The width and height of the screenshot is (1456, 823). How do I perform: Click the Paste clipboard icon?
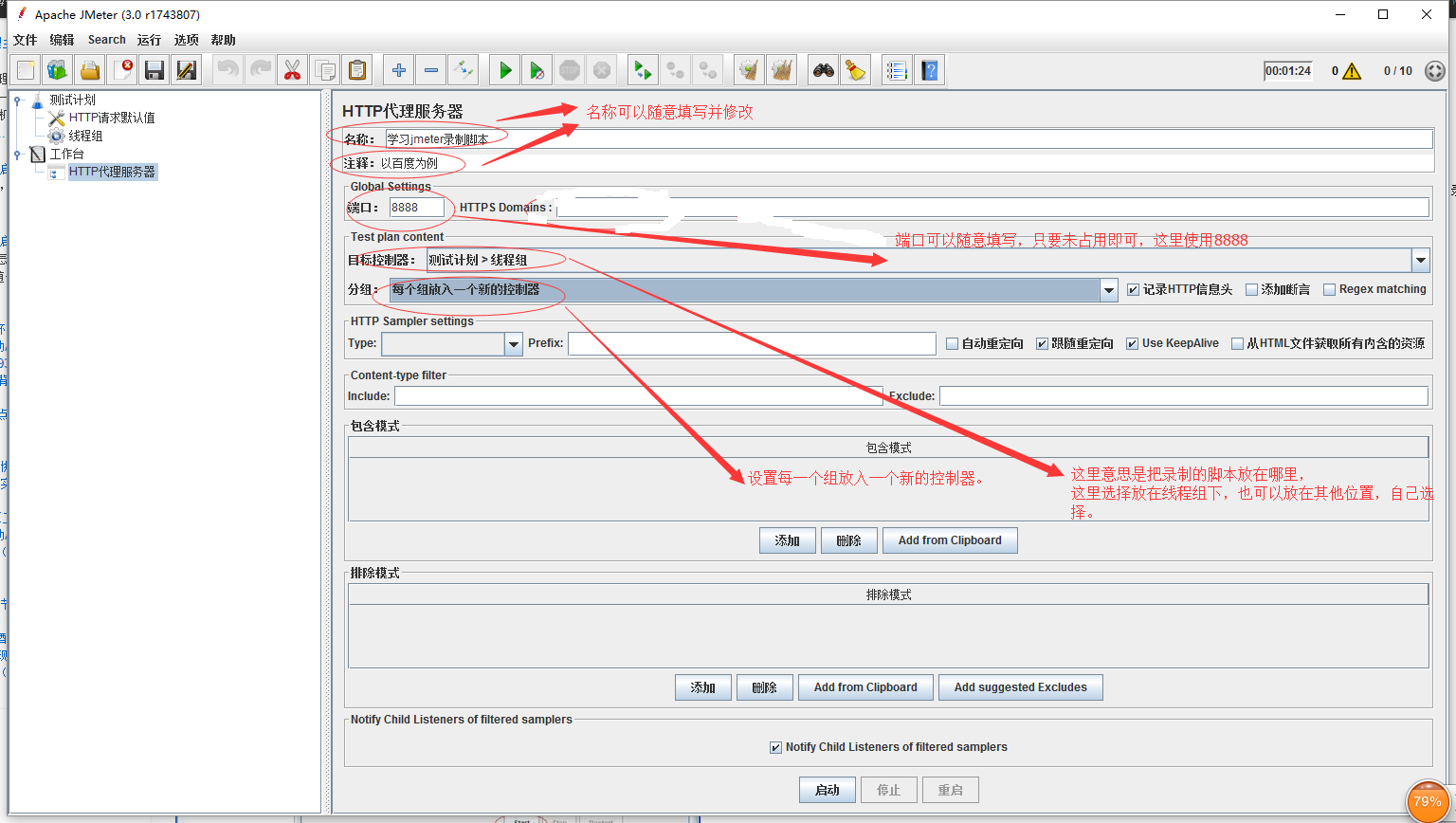[356, 70]
